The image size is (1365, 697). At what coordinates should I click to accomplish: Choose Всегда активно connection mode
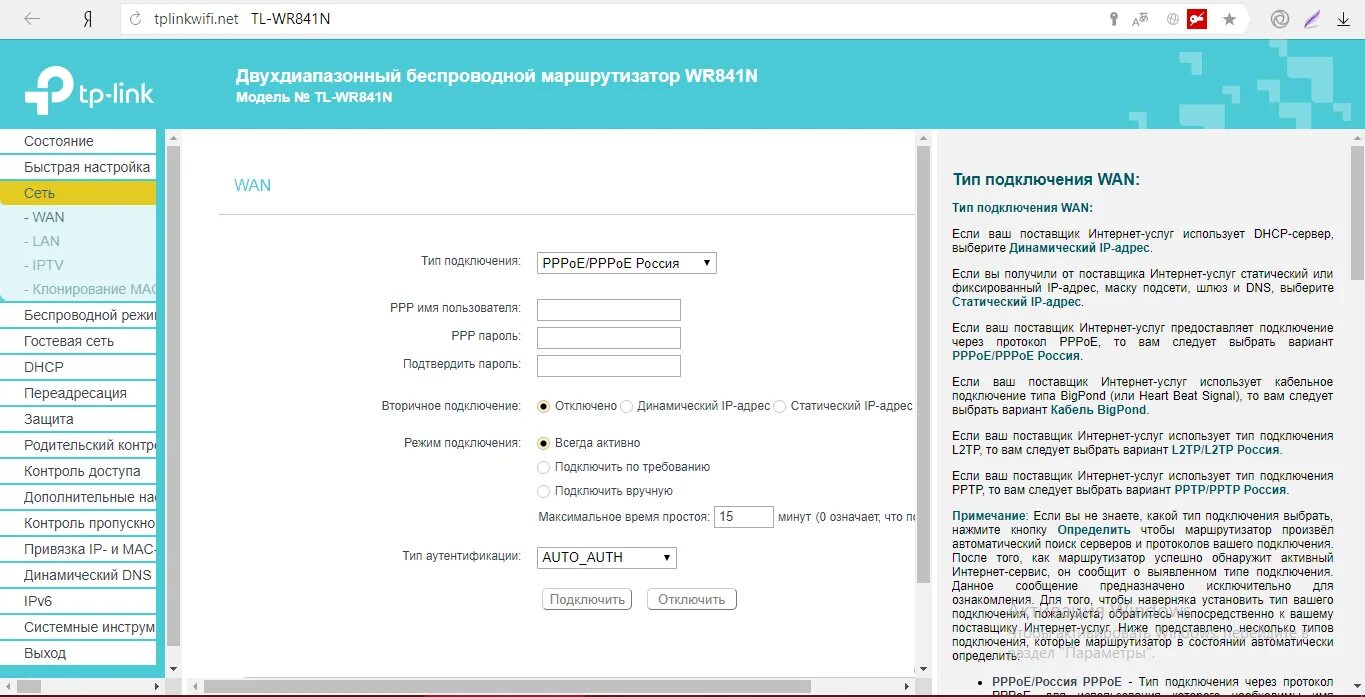(x=544, y=443)
